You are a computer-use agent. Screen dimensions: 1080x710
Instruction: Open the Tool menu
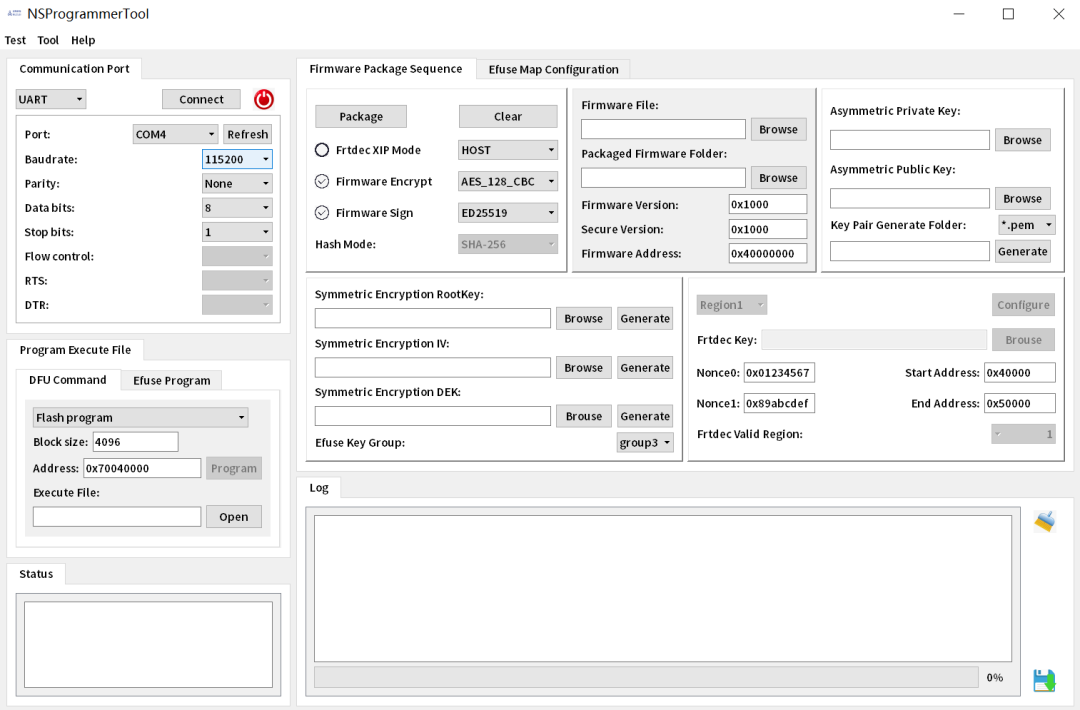pos(48,40)
